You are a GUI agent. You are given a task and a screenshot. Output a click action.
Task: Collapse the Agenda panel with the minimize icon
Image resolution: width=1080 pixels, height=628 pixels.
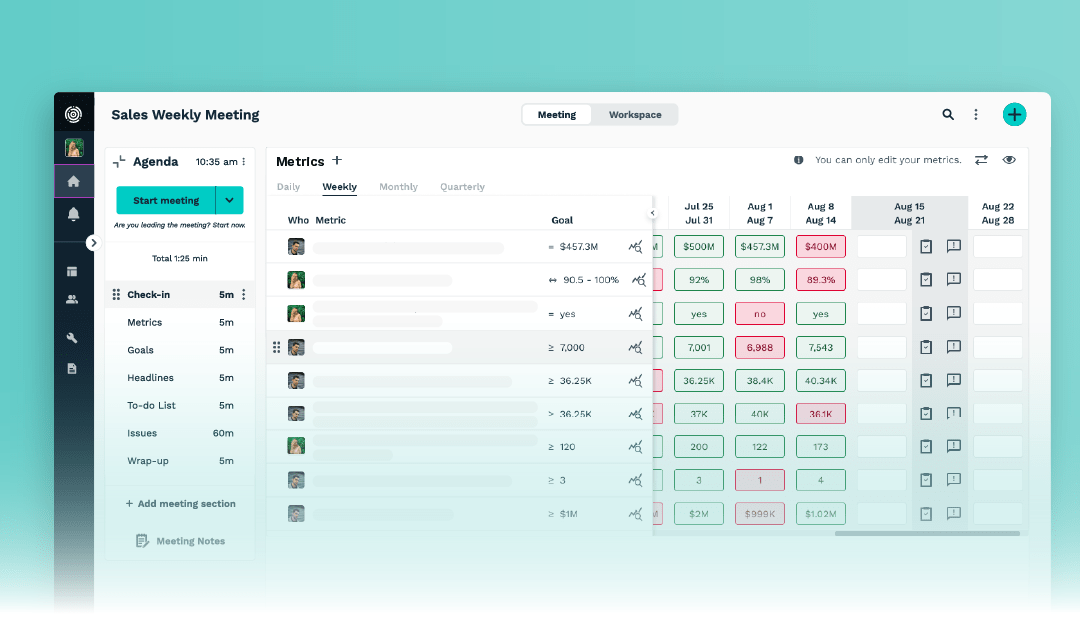pos(119,161)
